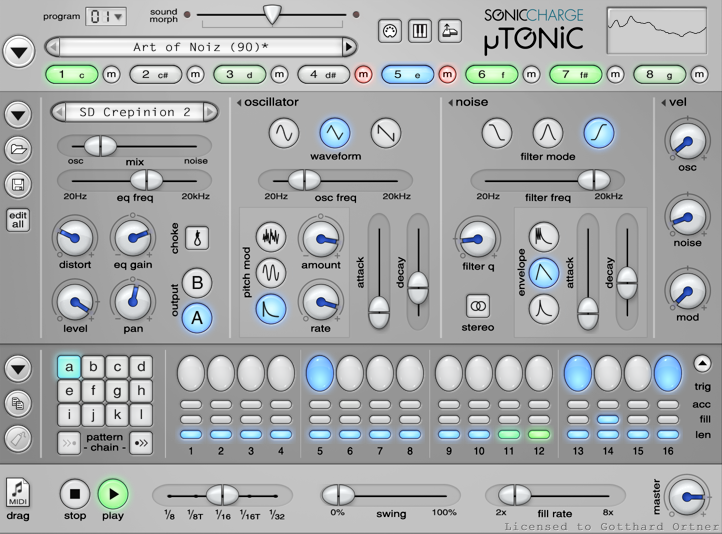Select the noise pitch mod icon
Image resolution: width=722 pixels, height=534 pixels.
coord(270,236)
